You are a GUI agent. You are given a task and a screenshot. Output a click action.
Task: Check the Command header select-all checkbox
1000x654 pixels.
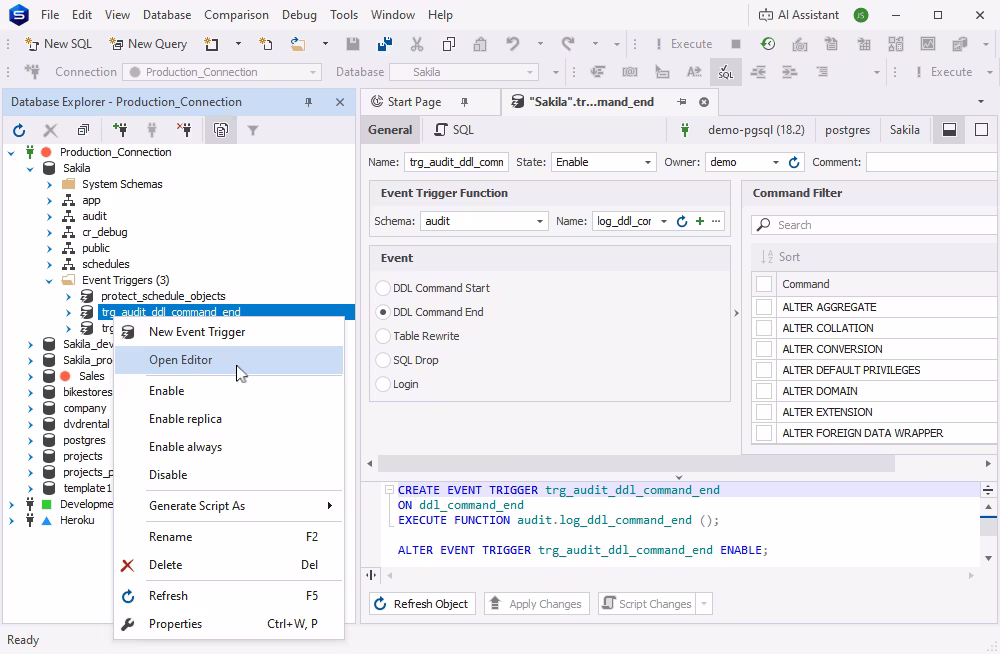(764, 284)
